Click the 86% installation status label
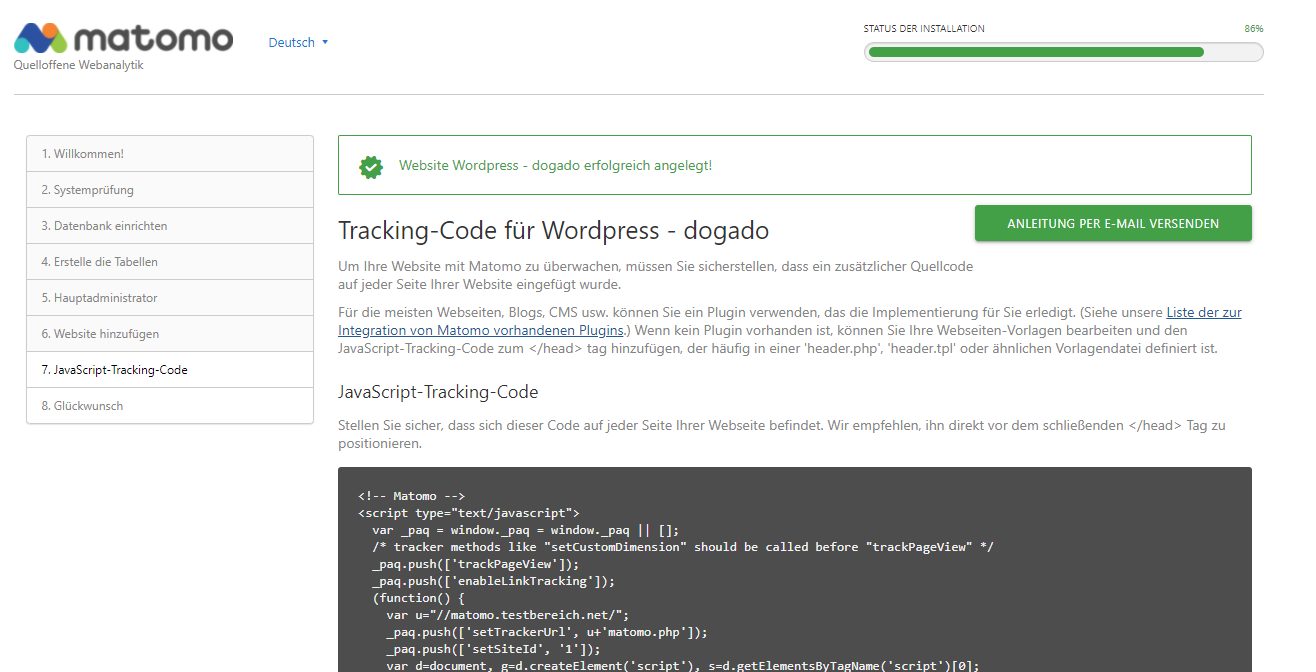 tap(1253, 29)
